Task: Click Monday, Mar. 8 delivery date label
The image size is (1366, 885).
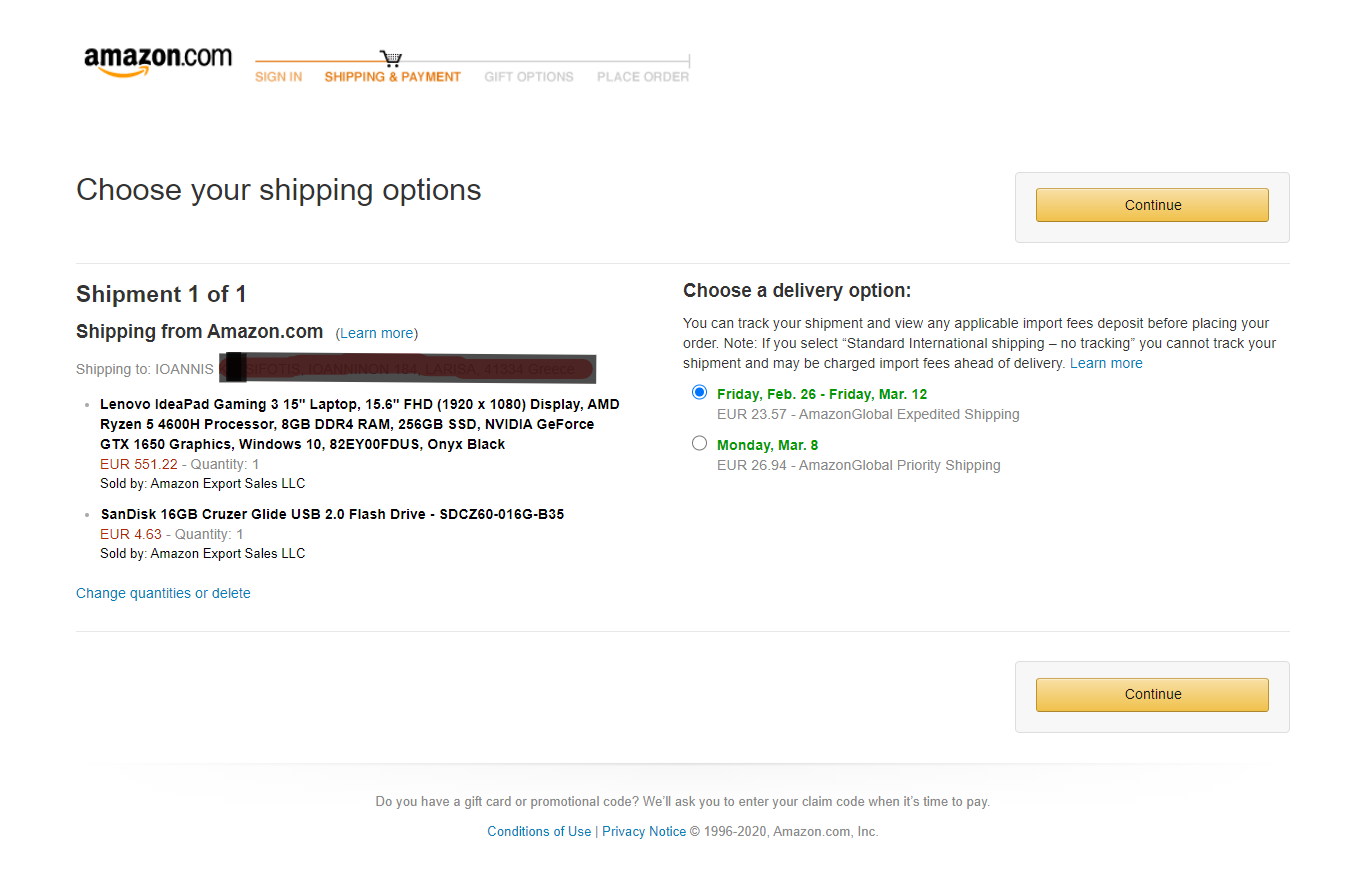Action: tap(768, 445)
